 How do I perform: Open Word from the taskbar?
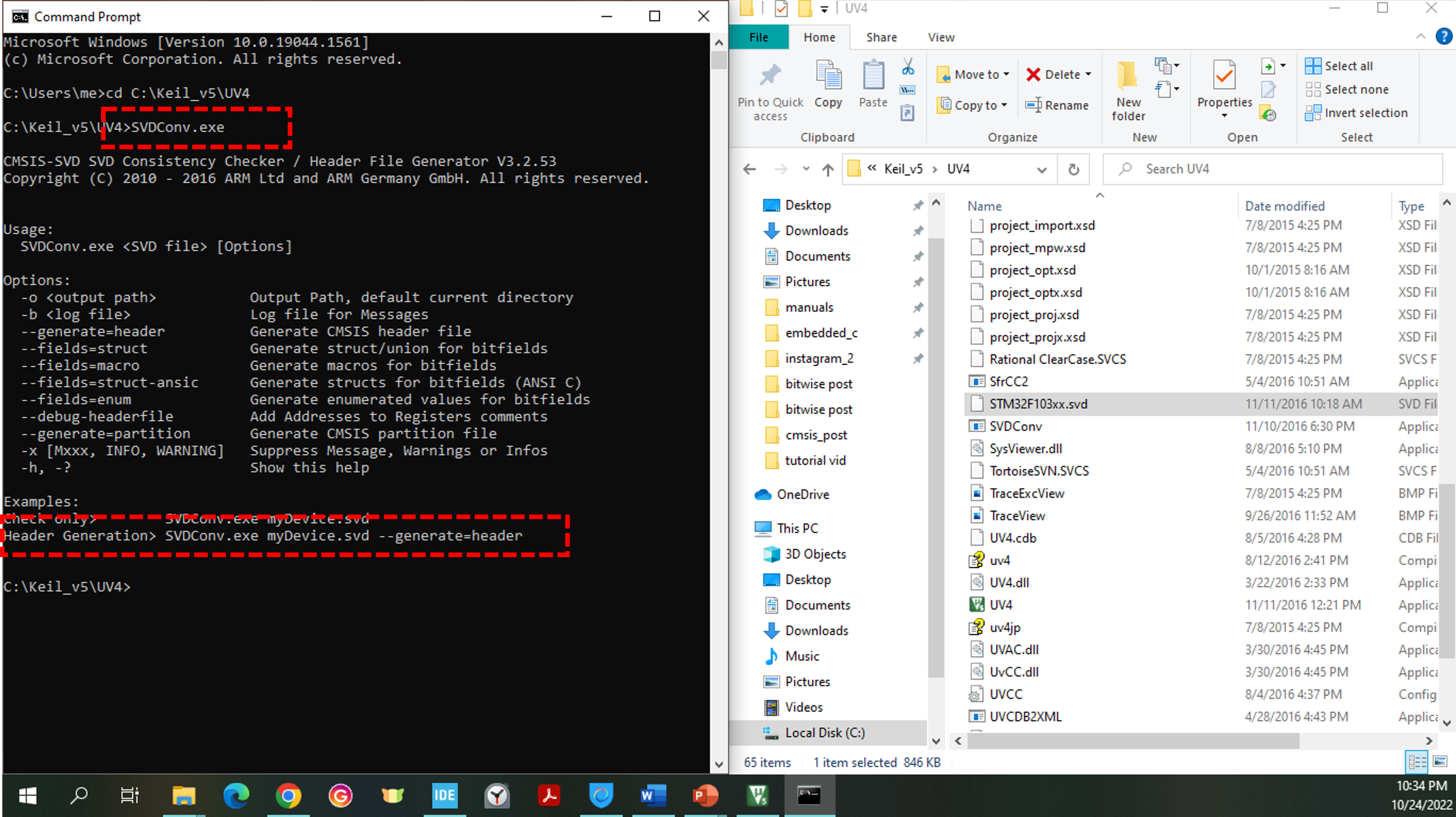[x=653, y=796]
